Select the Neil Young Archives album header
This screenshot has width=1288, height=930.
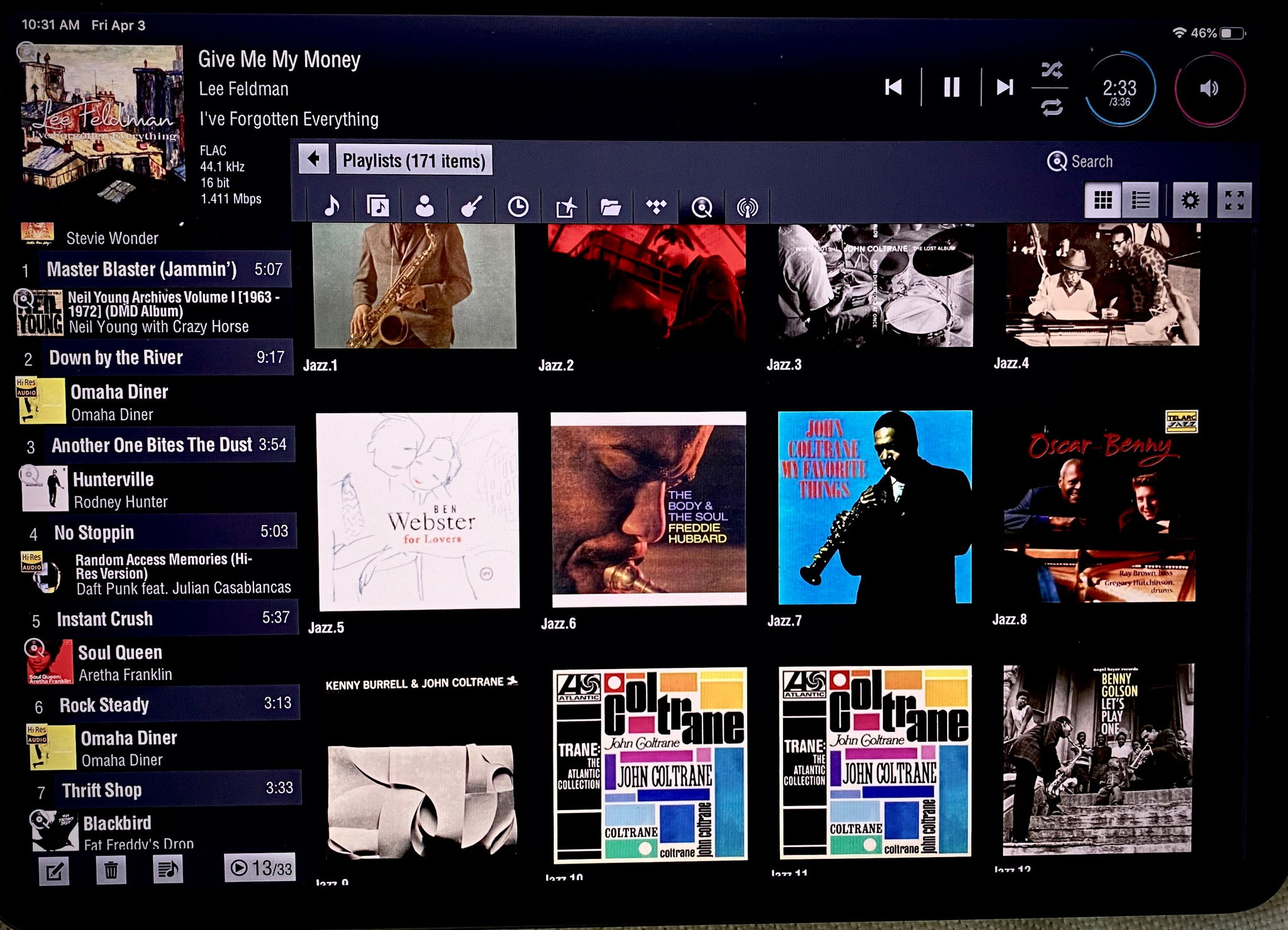[x=153, y=312]
